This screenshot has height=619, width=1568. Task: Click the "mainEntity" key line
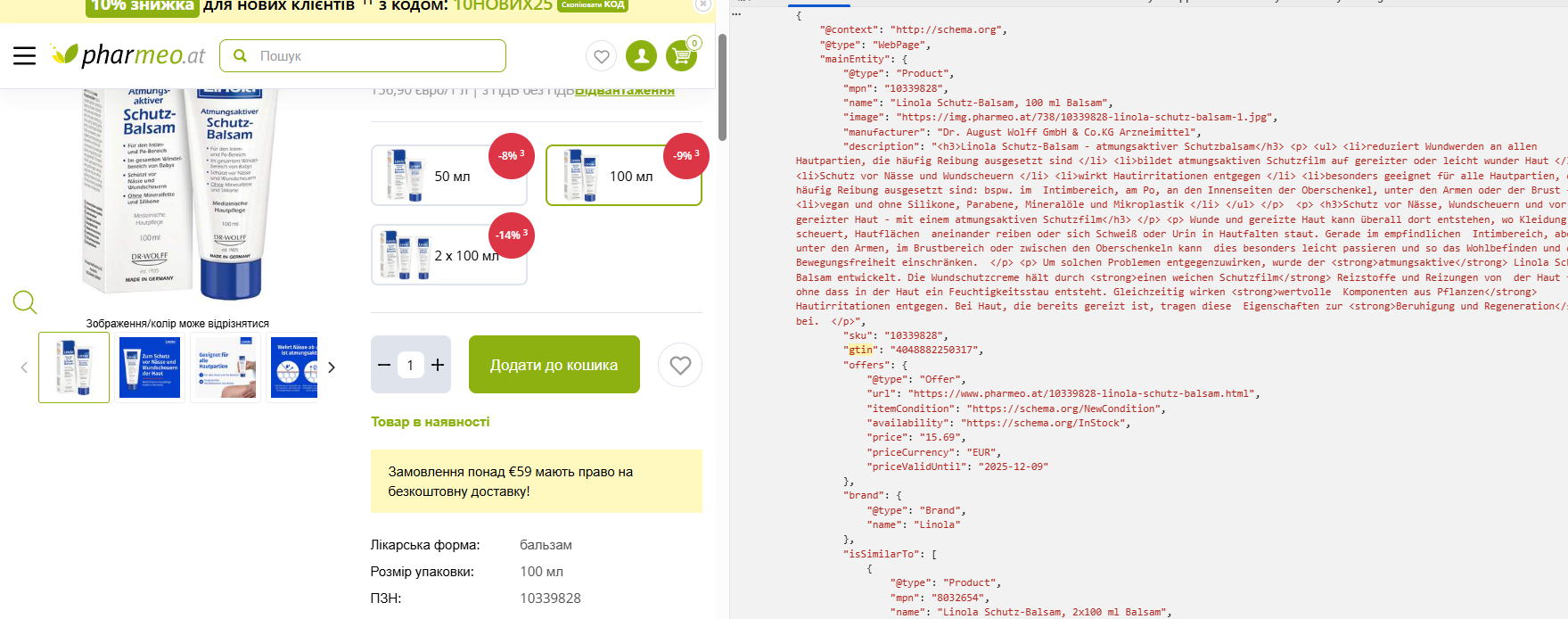click(864, 59)
